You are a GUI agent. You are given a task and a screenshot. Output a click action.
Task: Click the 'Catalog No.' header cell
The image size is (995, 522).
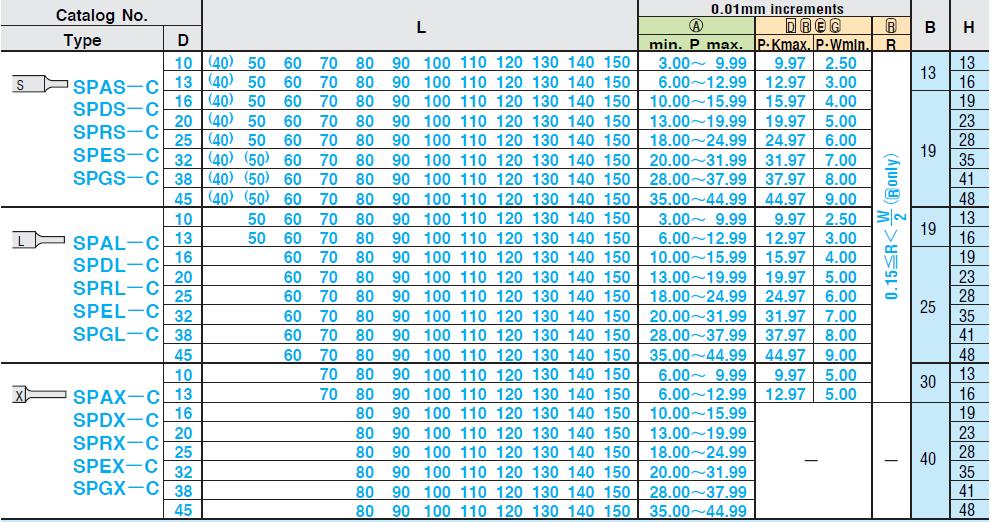pyautogui.click(x=101, y=16)
